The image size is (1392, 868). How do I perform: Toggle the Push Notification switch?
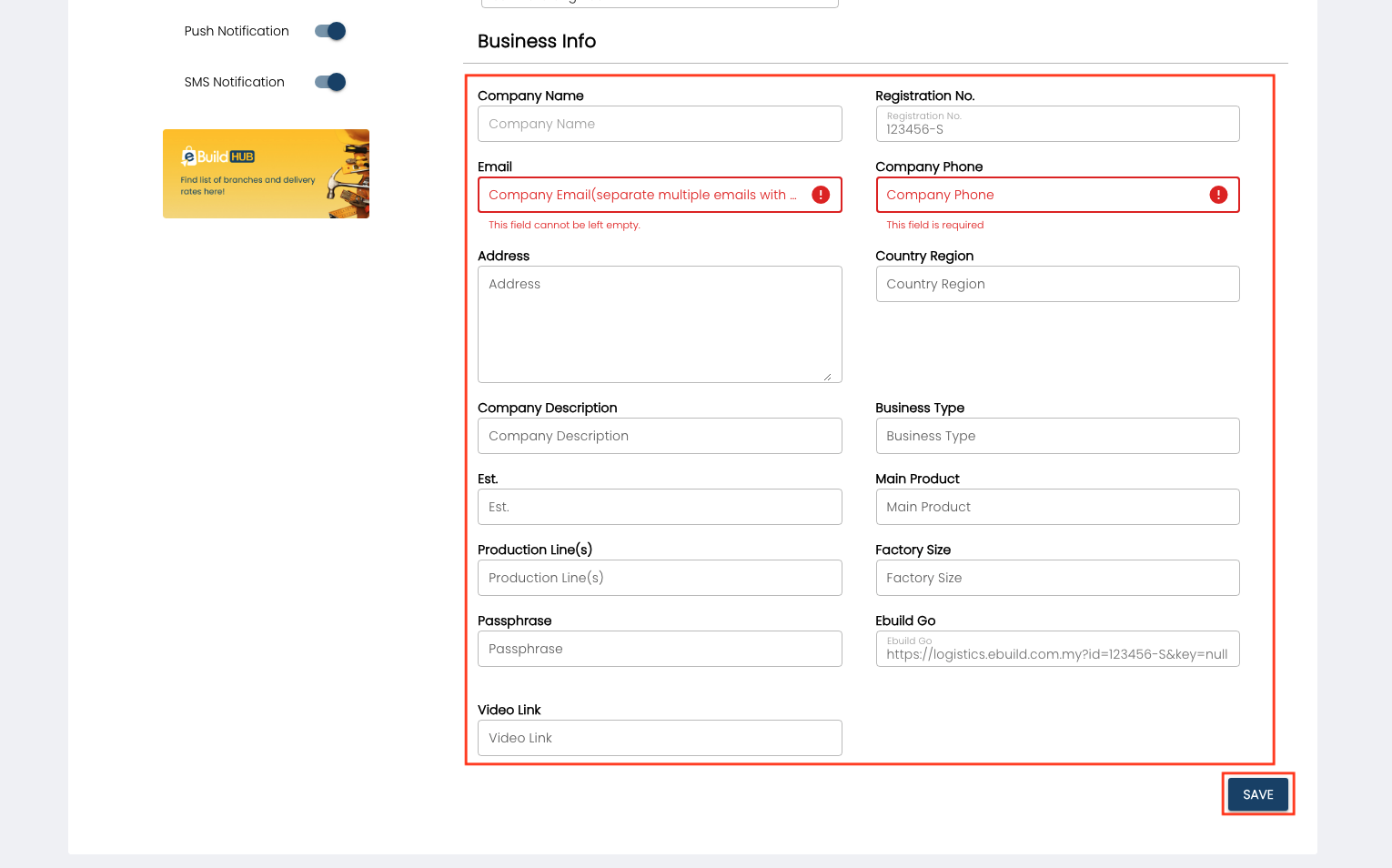click(x=330, y=31)
